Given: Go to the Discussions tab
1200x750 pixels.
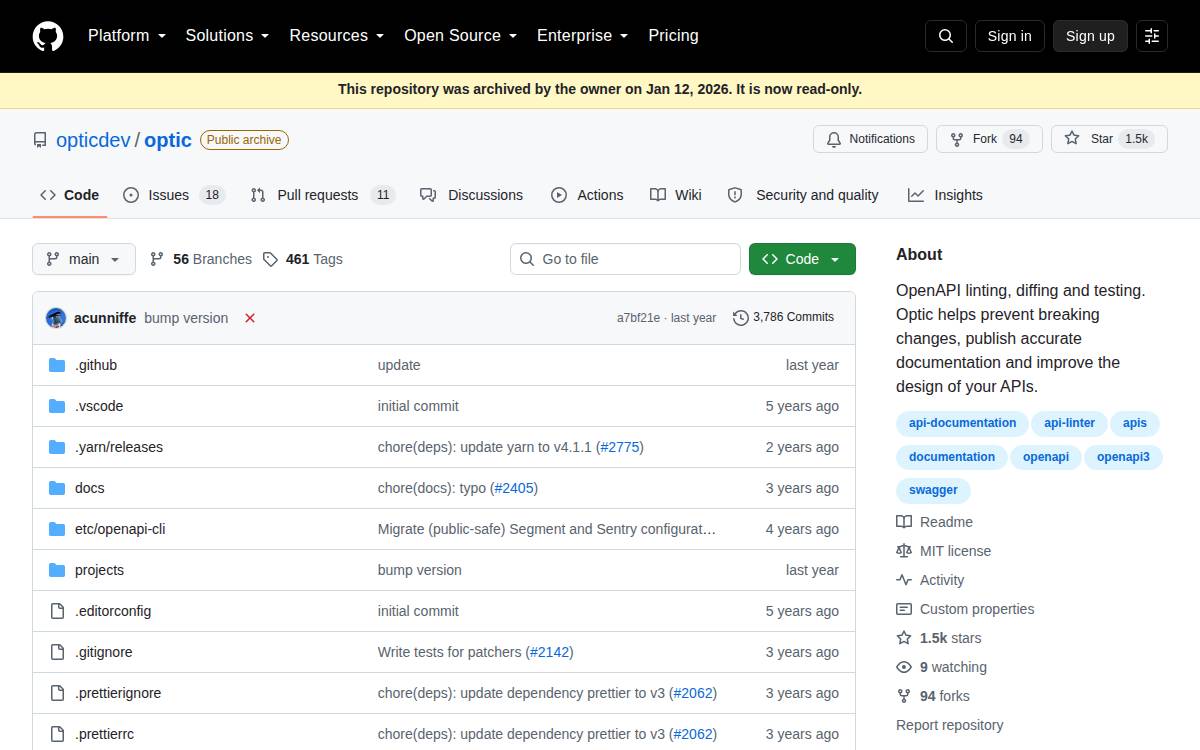Looking at the screenshot, I should 472,195.
